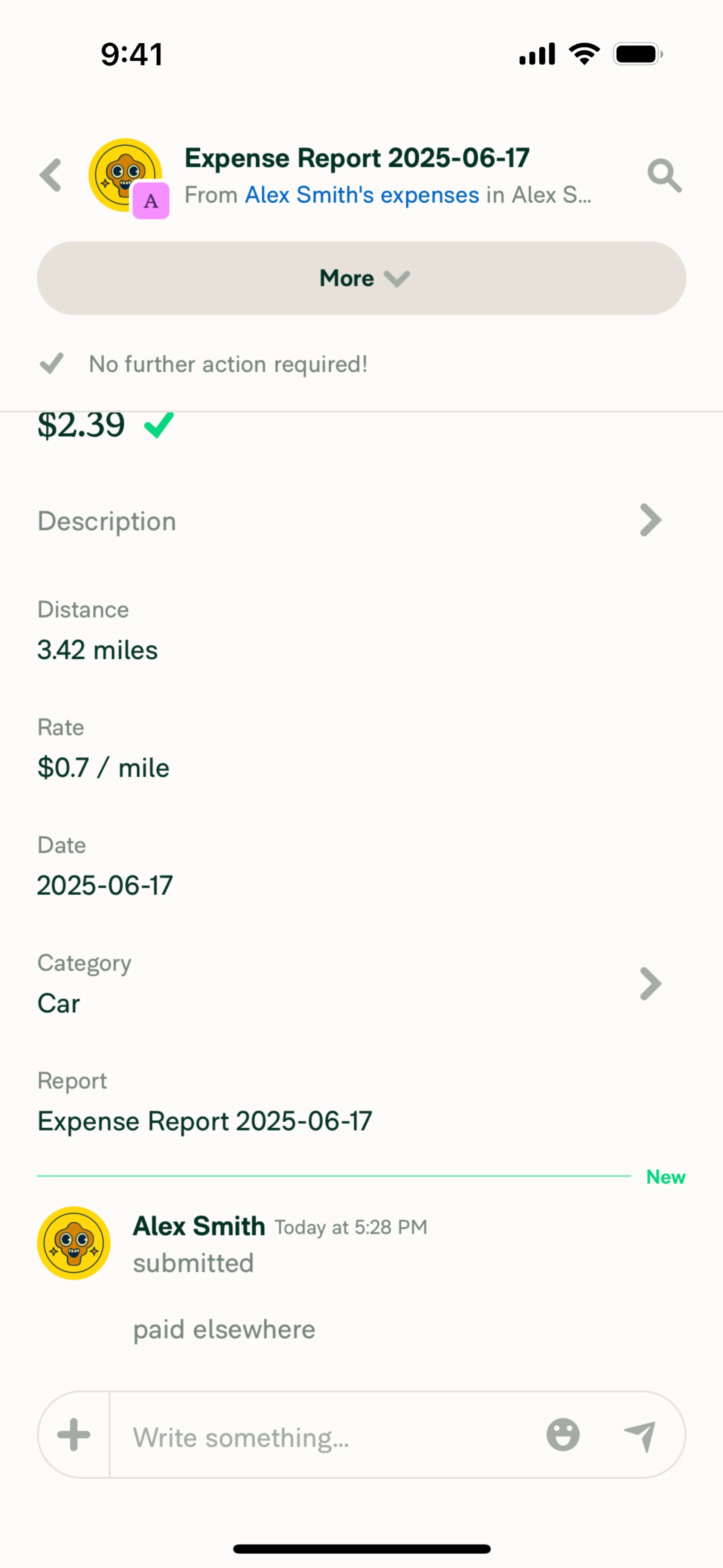Tap the Alex Smith name in comment
The image size is (723, 1568).
click(x=199, y=1226)
